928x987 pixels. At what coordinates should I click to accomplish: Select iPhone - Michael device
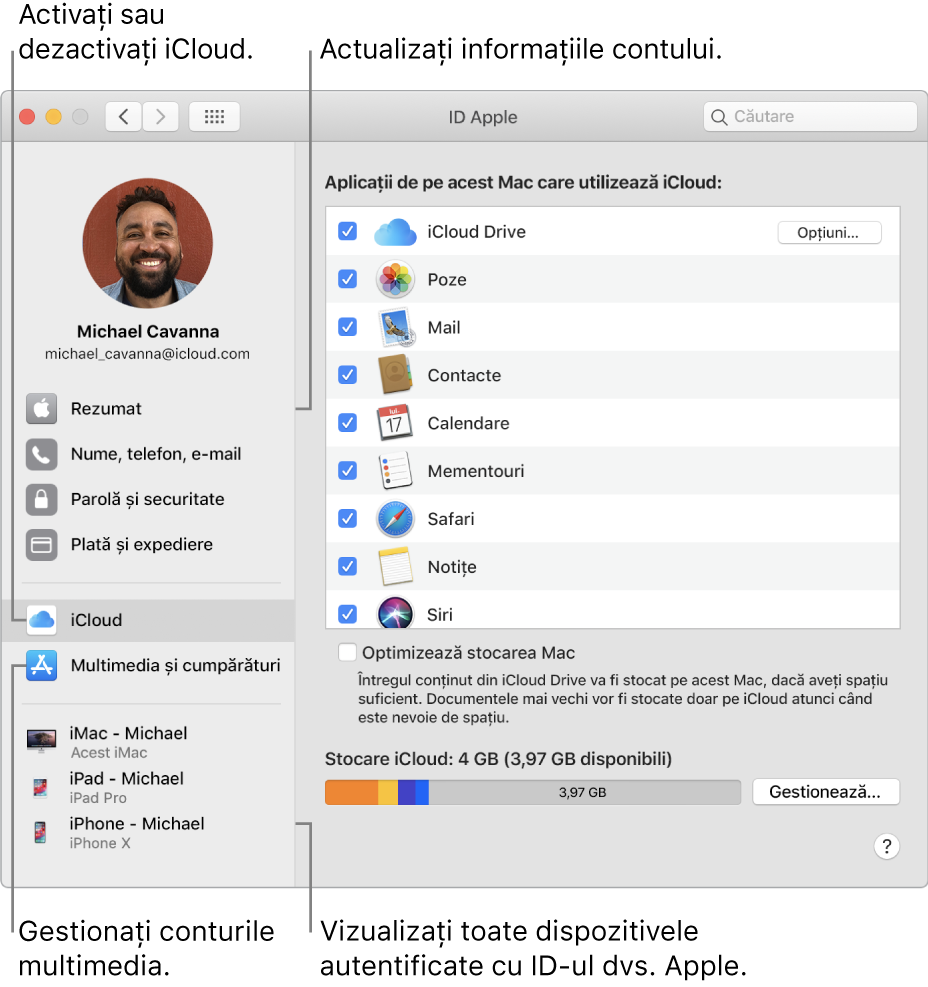coord(149,832)
